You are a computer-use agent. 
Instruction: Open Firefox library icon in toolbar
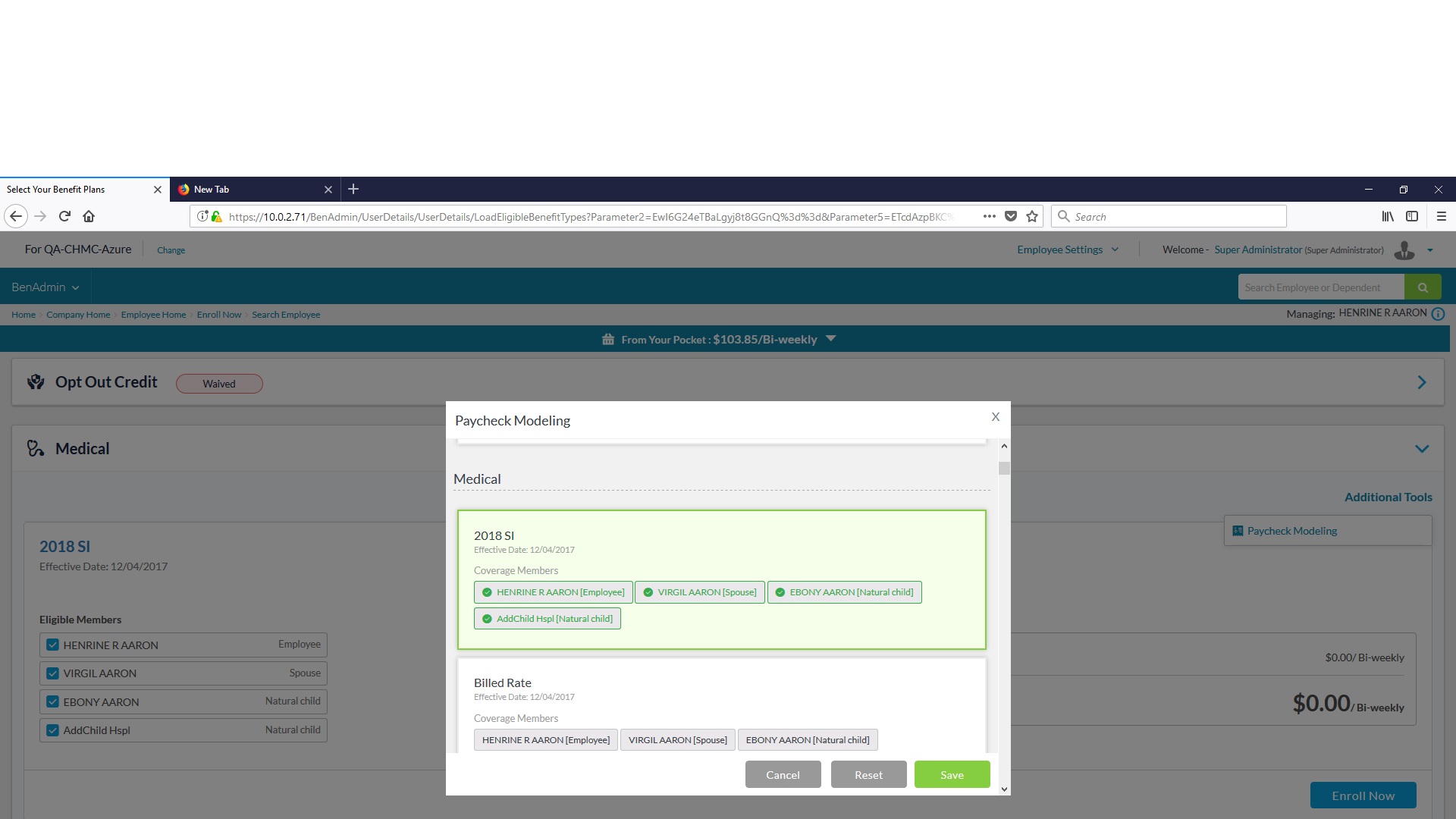[x=1388, y=216]
